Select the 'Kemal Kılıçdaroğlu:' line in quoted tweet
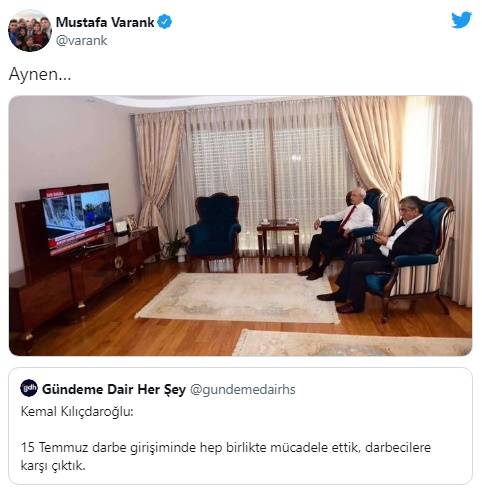 [x=77, y=412]
